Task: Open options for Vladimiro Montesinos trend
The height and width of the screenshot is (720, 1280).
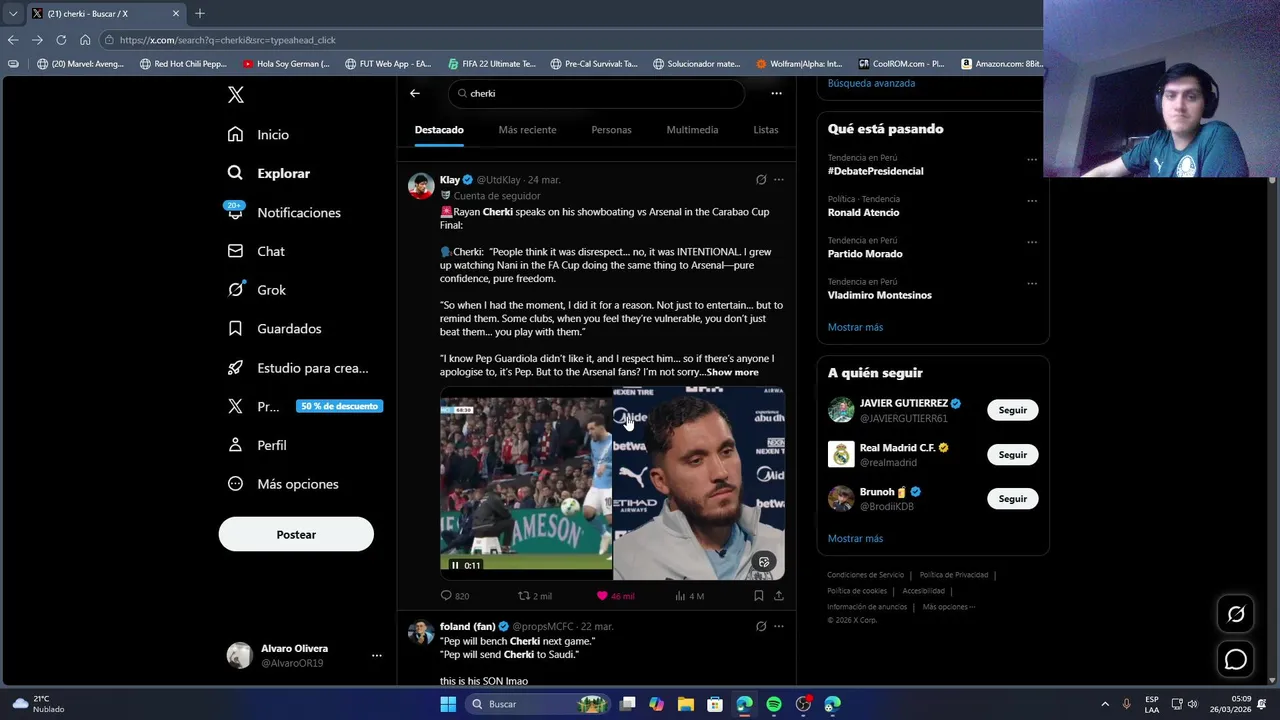Action: click(1032, 283)
